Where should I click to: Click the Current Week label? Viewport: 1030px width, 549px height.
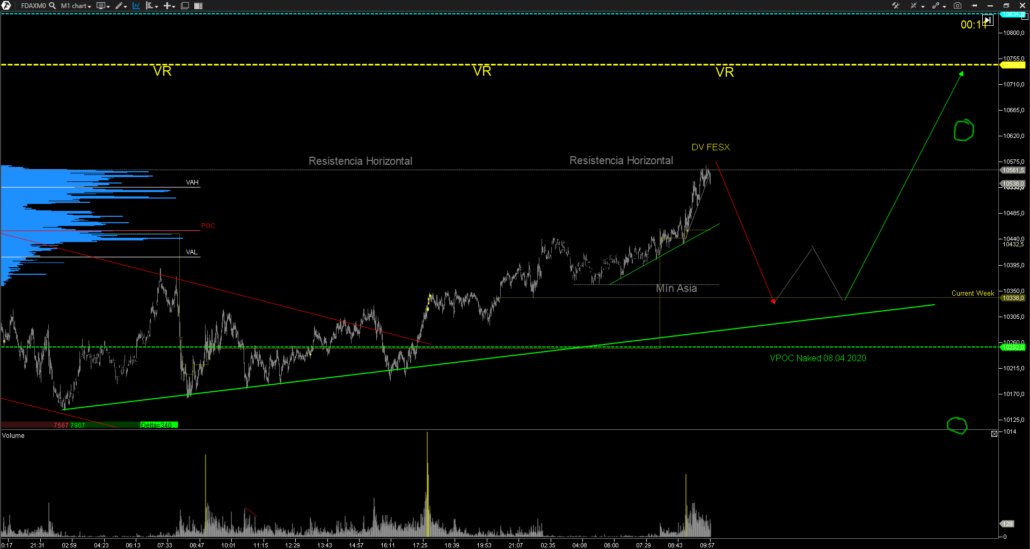point(972,293)
